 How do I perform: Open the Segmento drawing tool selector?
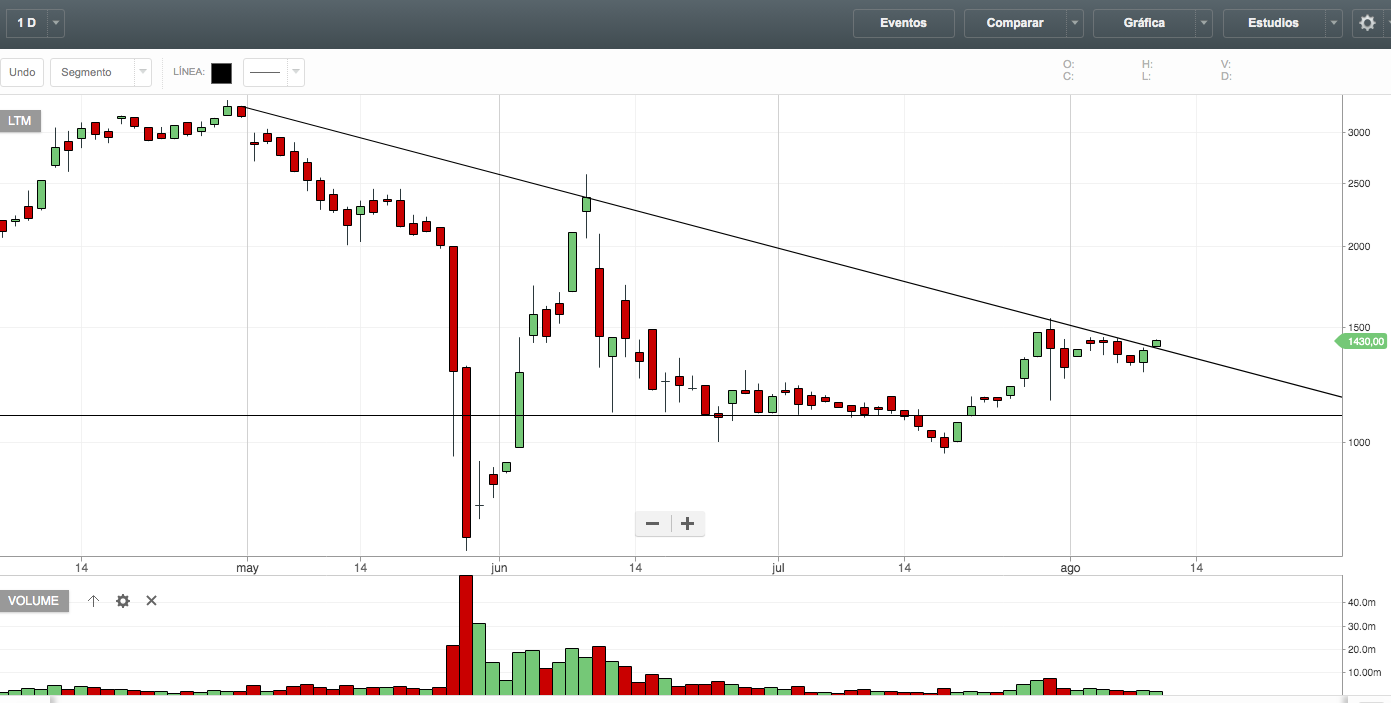point(92,72)
